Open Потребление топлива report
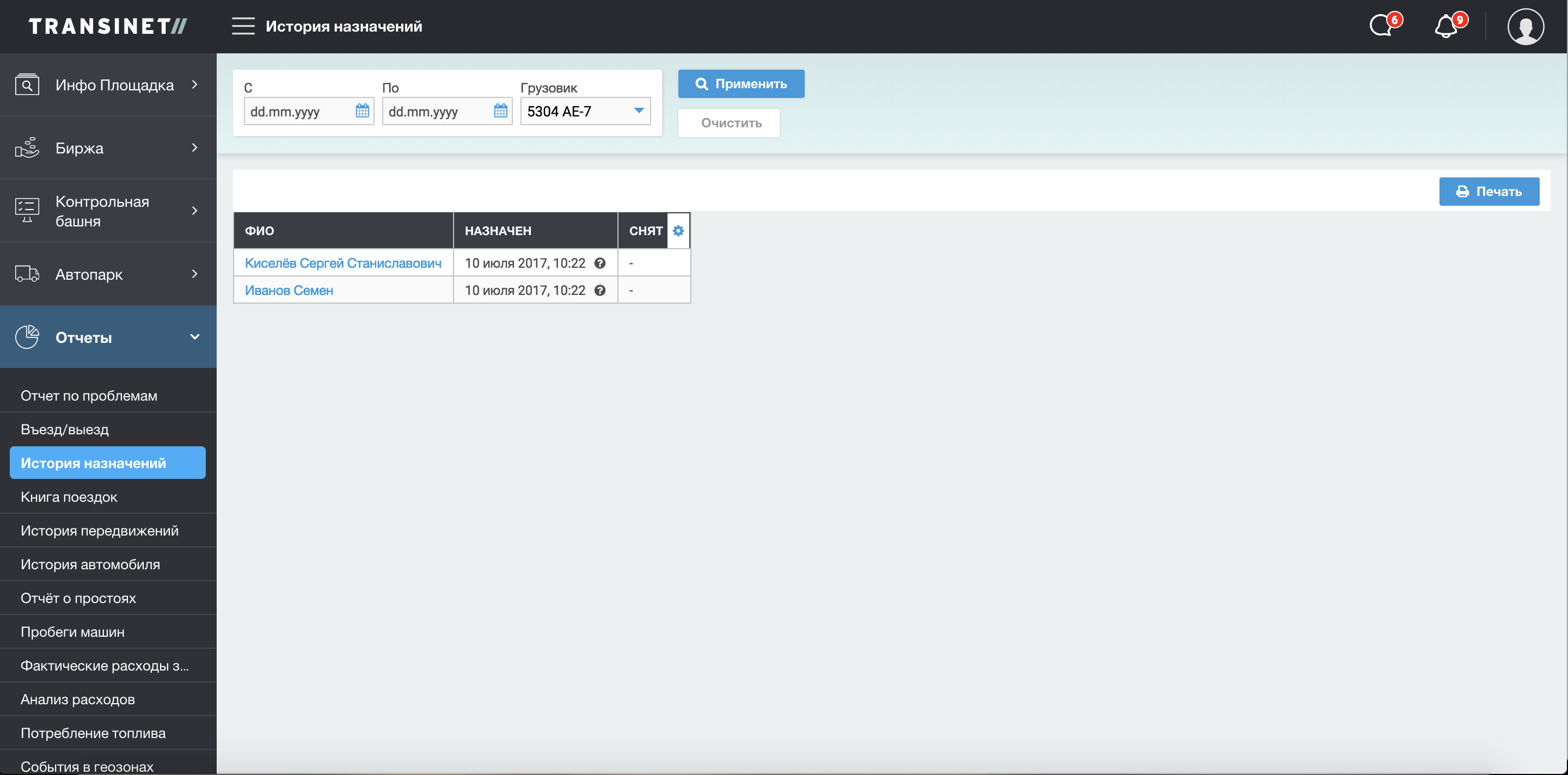 coord(93,733)
